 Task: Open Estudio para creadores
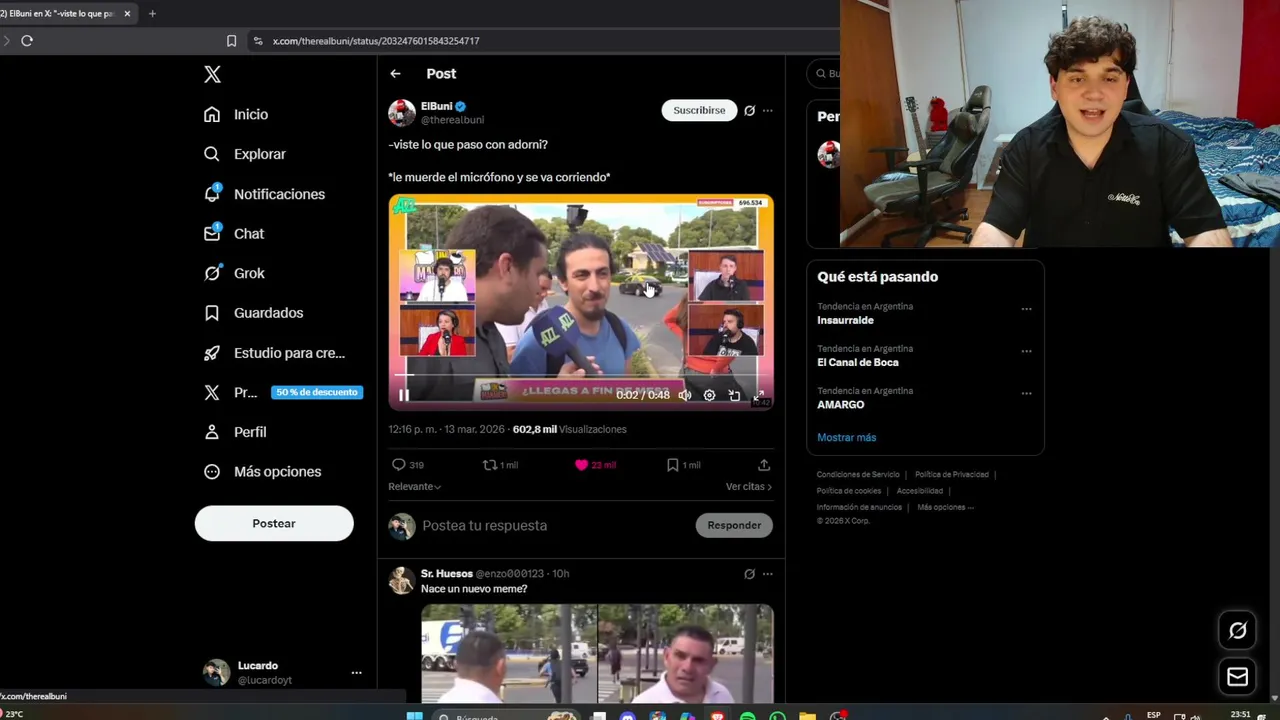click(274, 353)
